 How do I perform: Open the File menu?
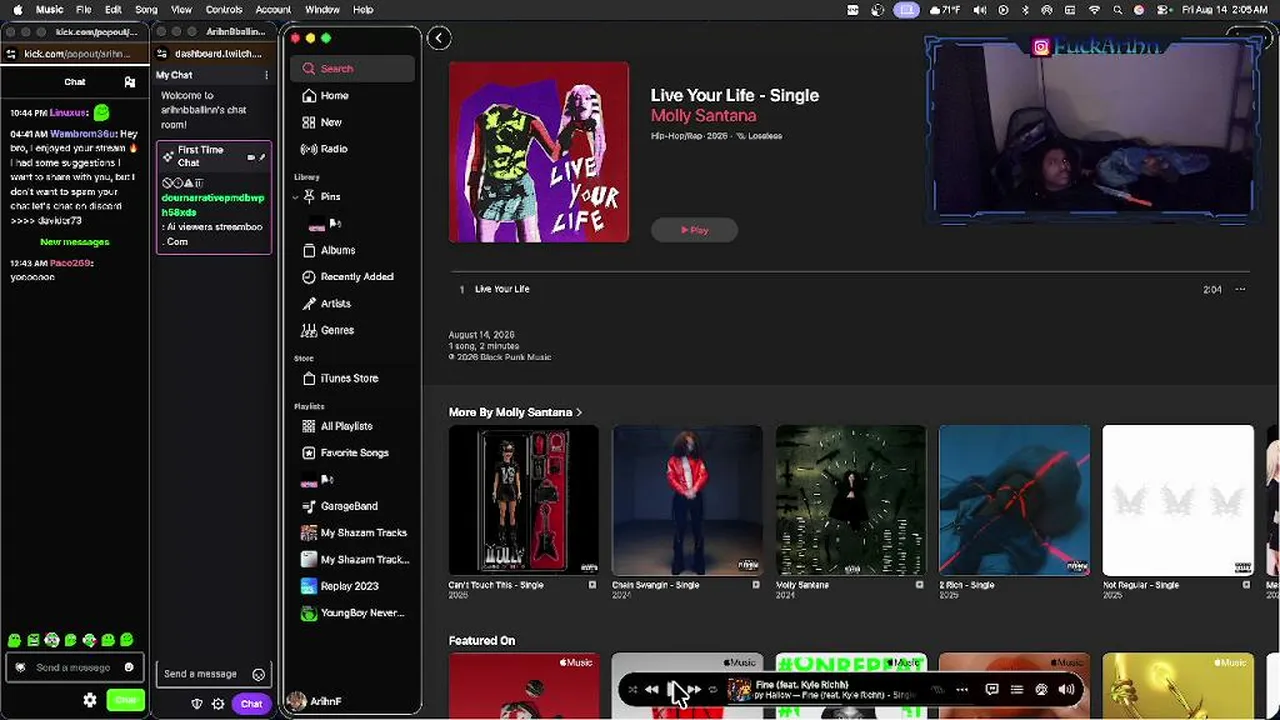pos(84,10)
